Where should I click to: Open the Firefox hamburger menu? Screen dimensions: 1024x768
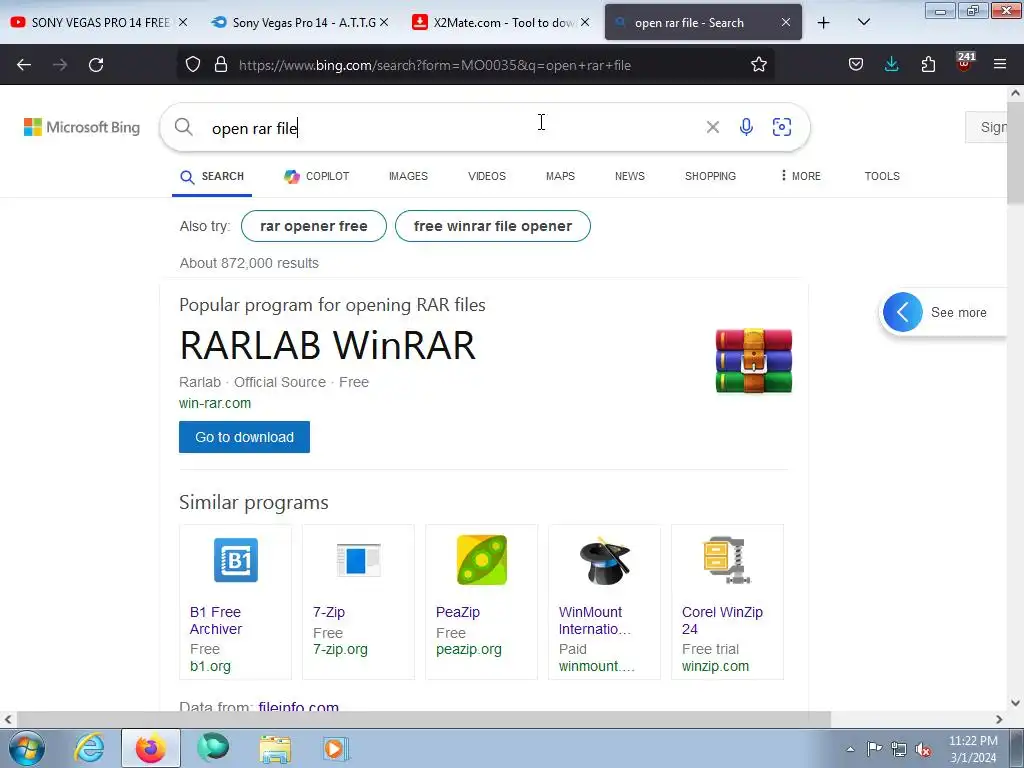[1000, 65]
